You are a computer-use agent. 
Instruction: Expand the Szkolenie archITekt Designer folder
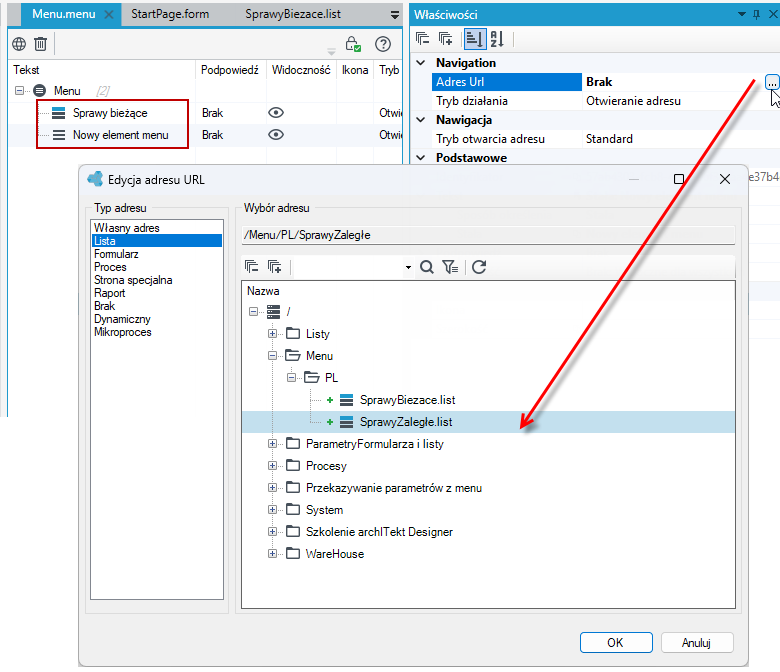pos(272,531)
